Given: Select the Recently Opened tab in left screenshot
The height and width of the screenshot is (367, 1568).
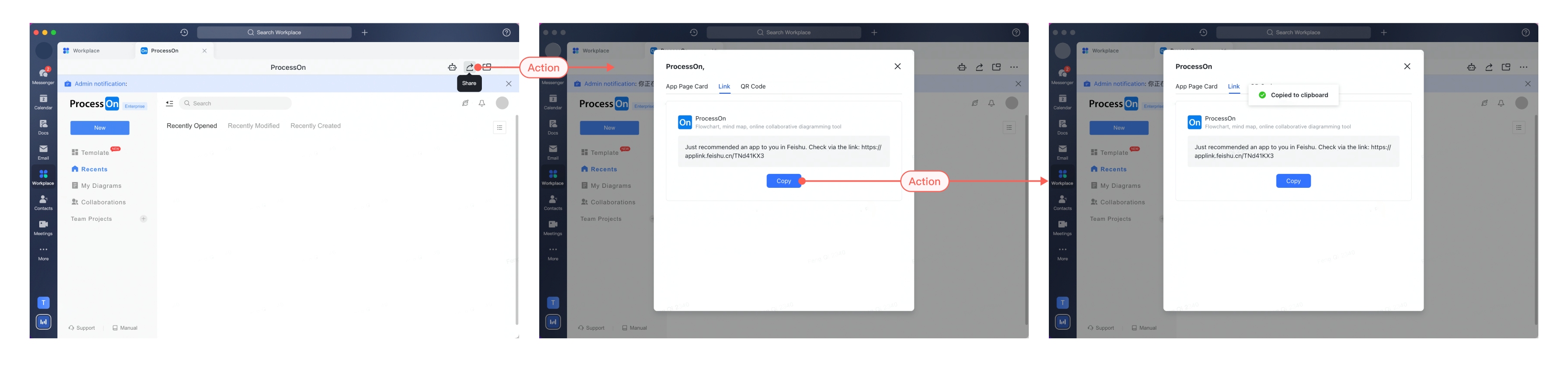Looking at the screenshot, I should point(192,126).
